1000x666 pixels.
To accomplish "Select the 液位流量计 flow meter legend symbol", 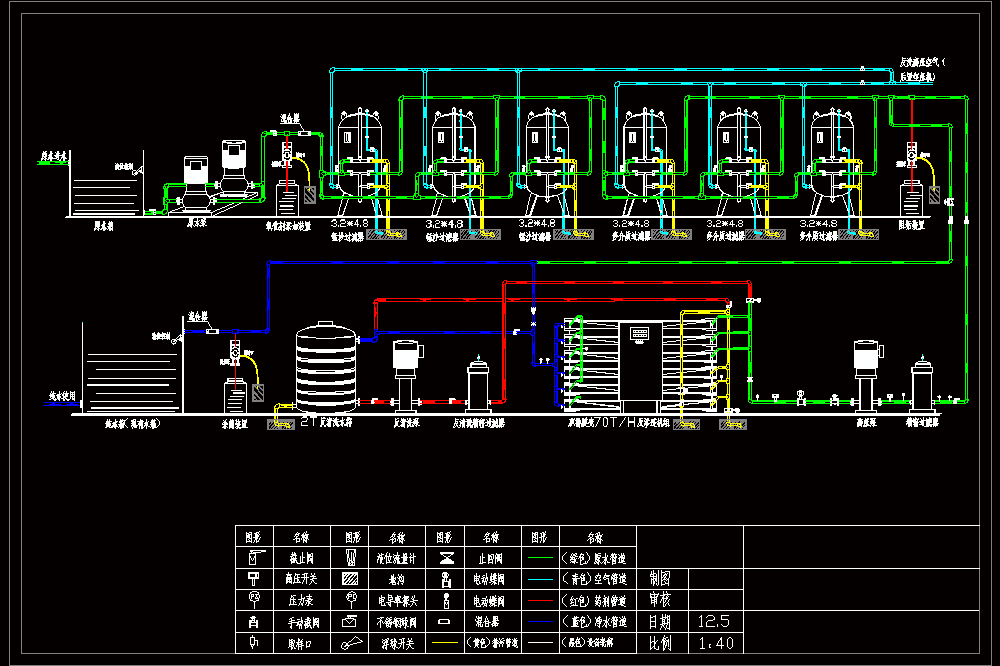I will [350, 558].
